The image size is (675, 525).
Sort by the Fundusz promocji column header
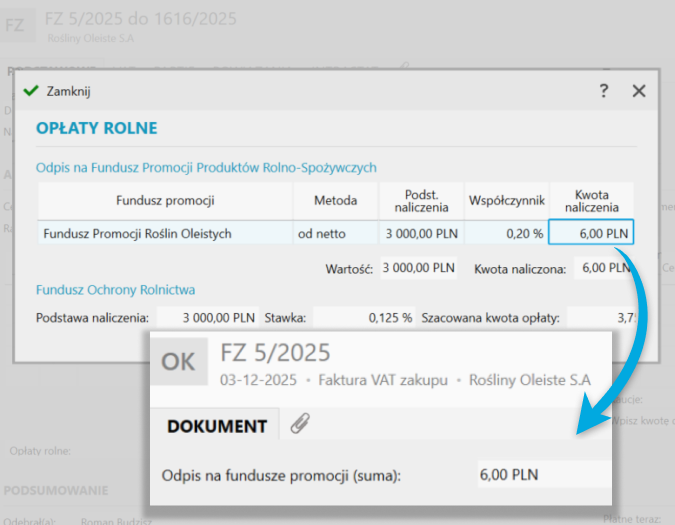(165, 201)
